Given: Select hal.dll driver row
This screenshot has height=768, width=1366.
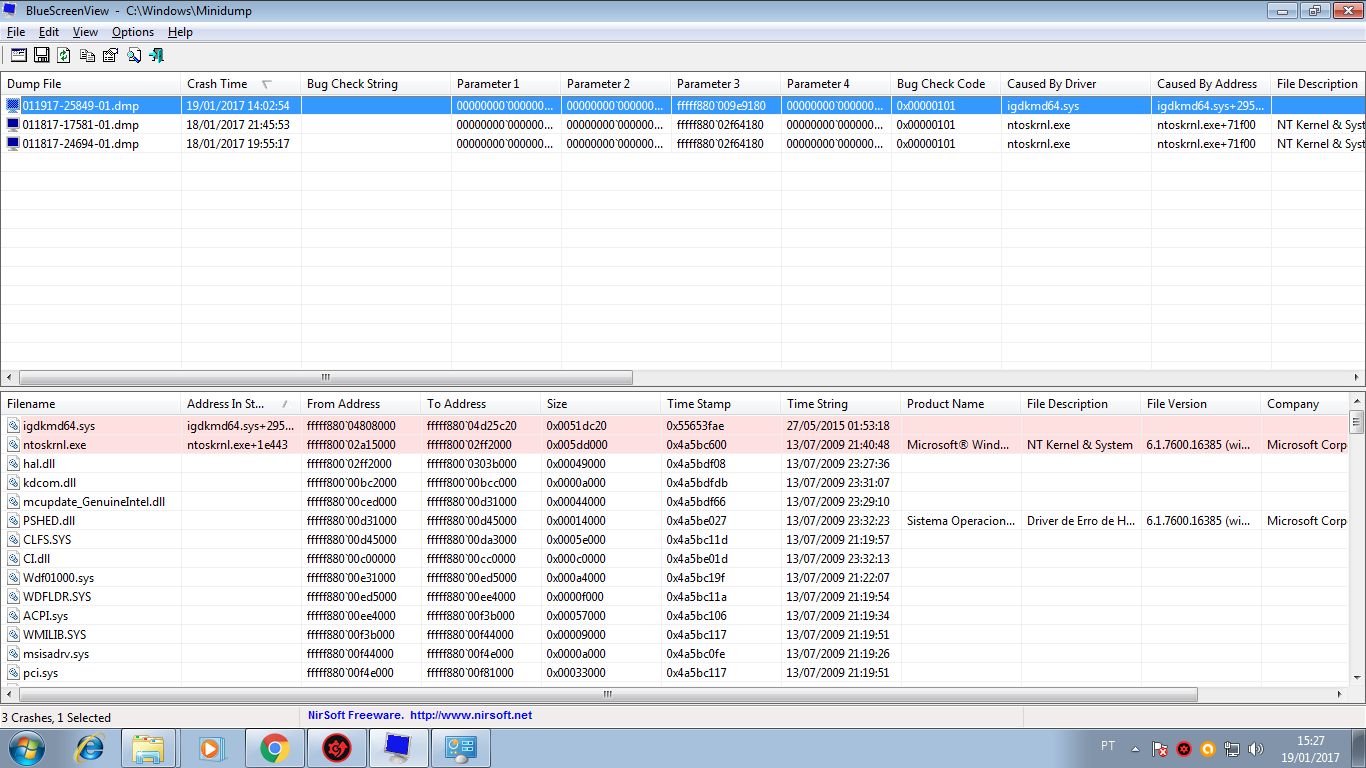Looking at the screenshot, I should click(674, 464).
